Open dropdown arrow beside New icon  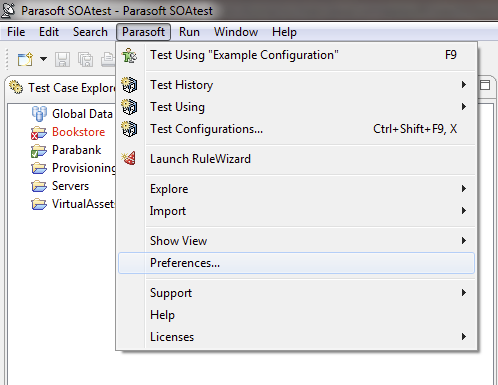(43, 59)
